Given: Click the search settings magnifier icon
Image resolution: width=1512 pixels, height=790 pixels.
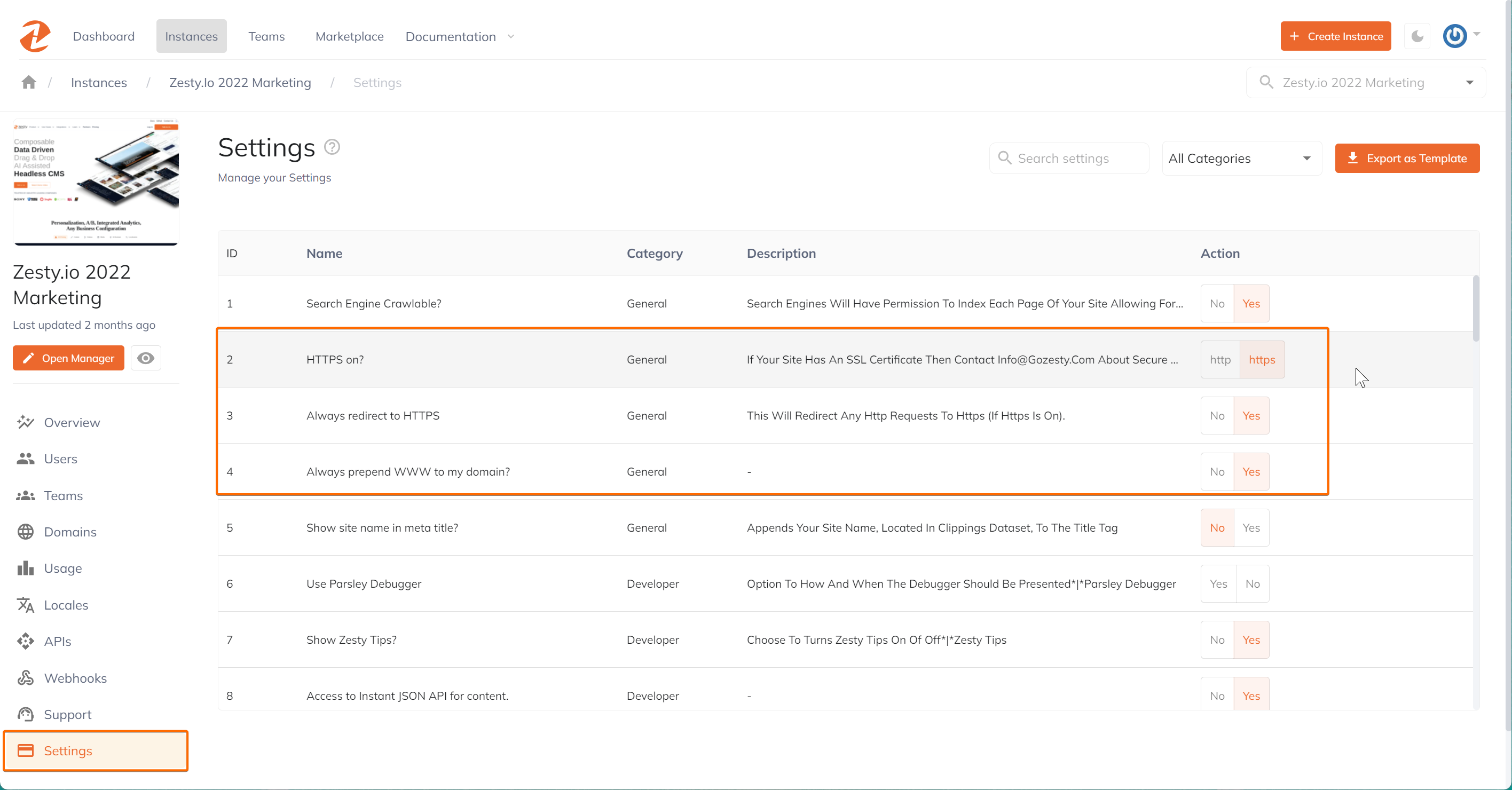Looking at the screenshot, I should (x=1004, y=158).
